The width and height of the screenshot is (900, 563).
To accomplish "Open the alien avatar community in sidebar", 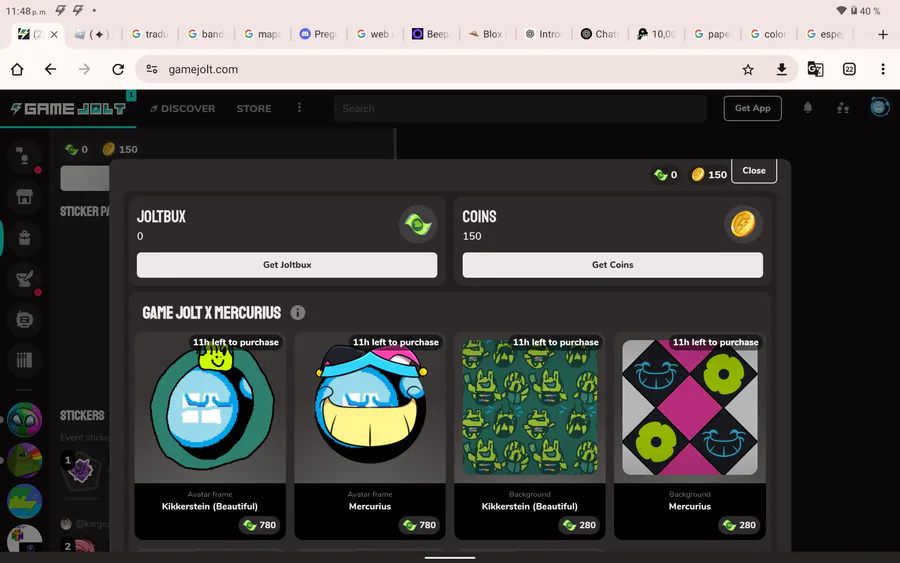I will [x=24, y=420].
